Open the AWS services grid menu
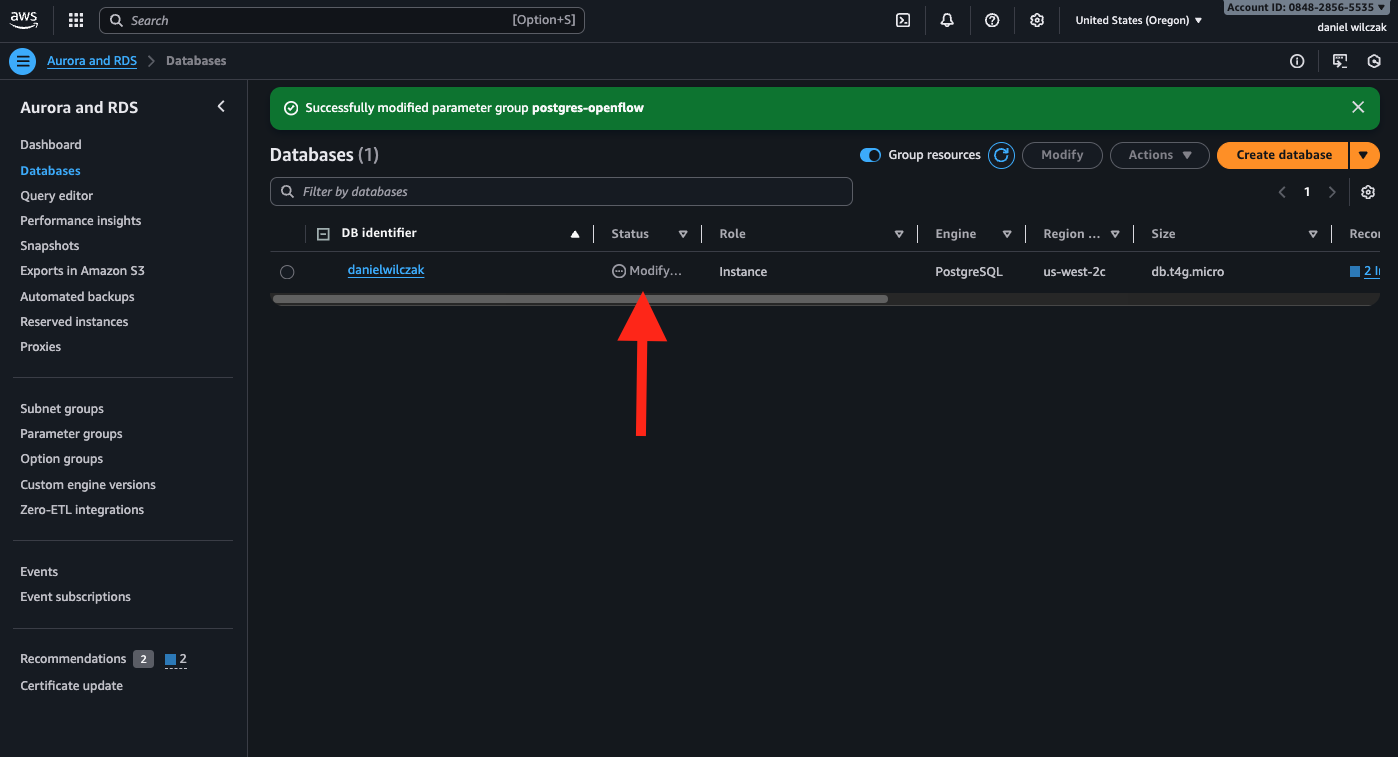This screenshot has height=757, width=1398. 76,20
